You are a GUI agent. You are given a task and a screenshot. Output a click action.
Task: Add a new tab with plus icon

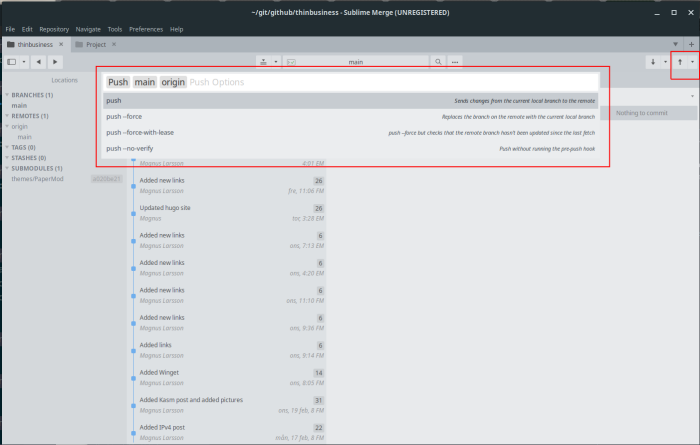point(691,44)
